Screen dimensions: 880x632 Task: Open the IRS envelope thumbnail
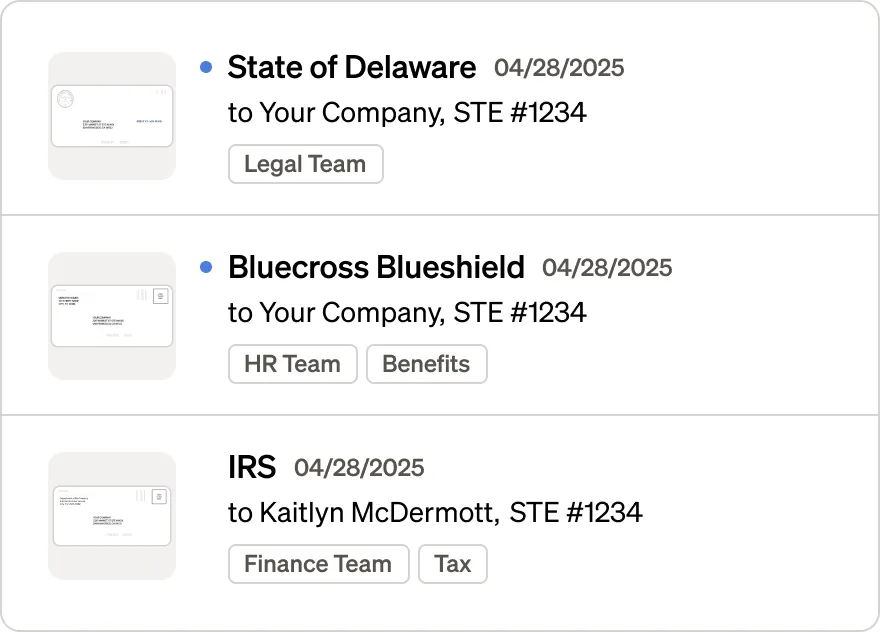click(x=111, y=513)
